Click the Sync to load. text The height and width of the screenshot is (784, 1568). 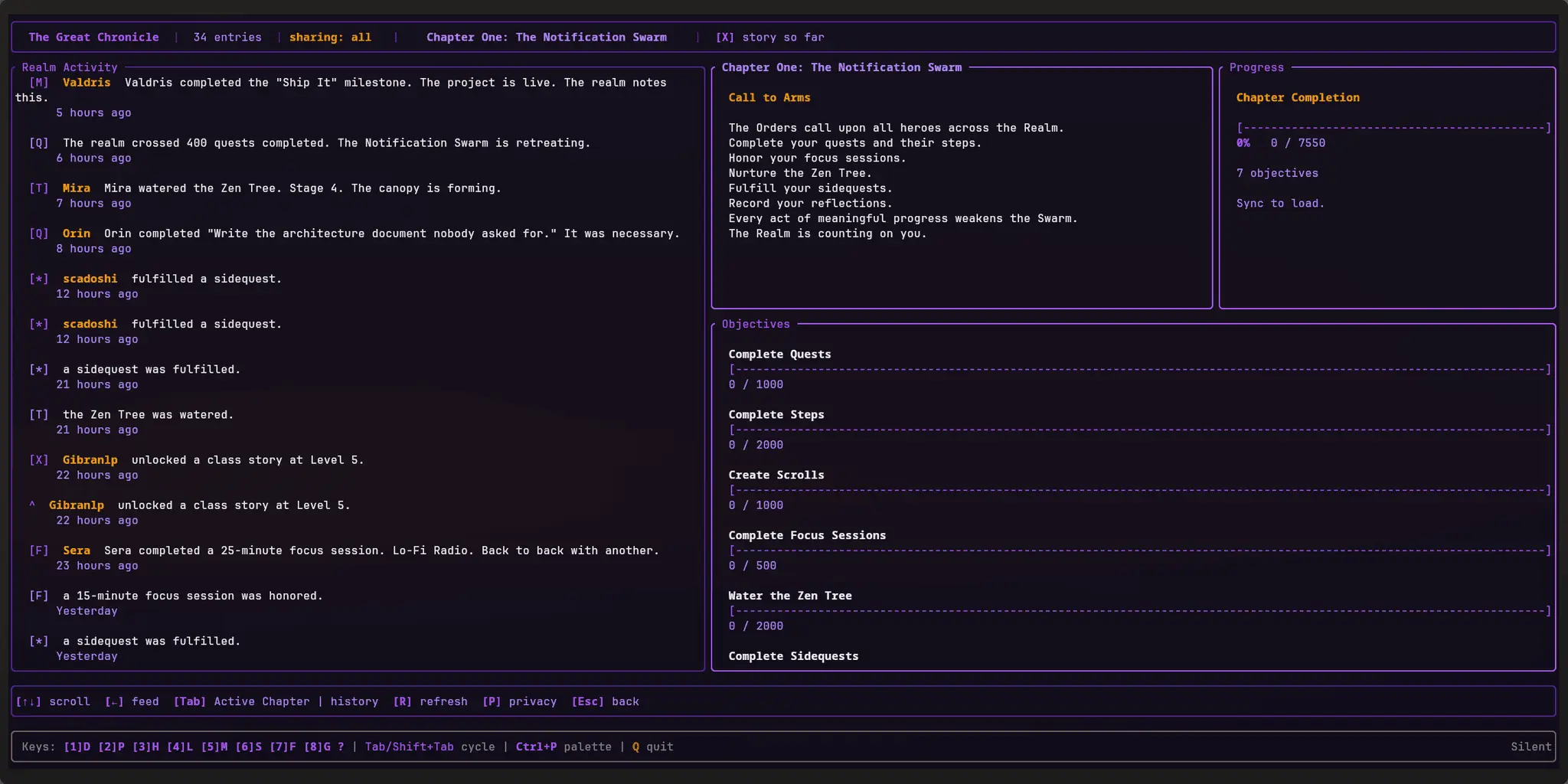click(1280, 204)
